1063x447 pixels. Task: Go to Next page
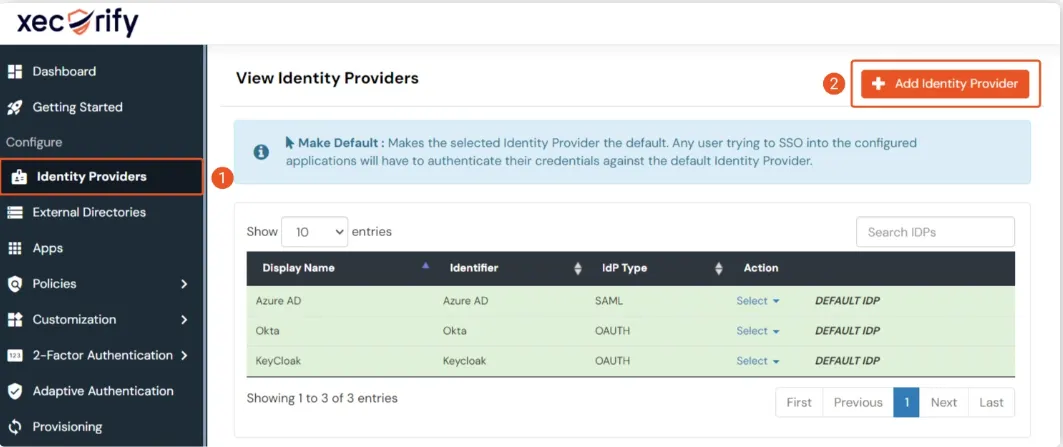click(944, 402)
